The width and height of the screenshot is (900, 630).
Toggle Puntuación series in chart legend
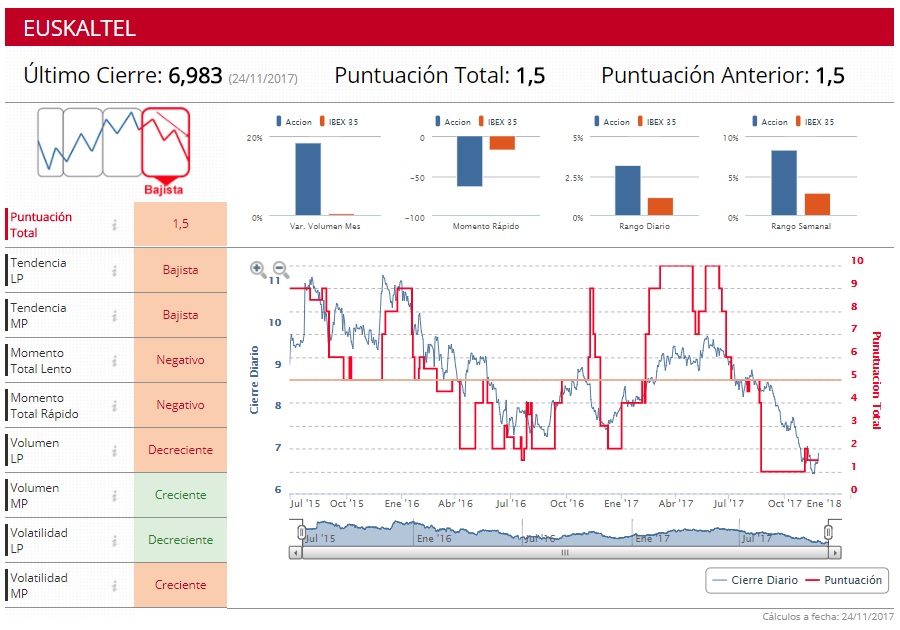click(x=844, y=580)
